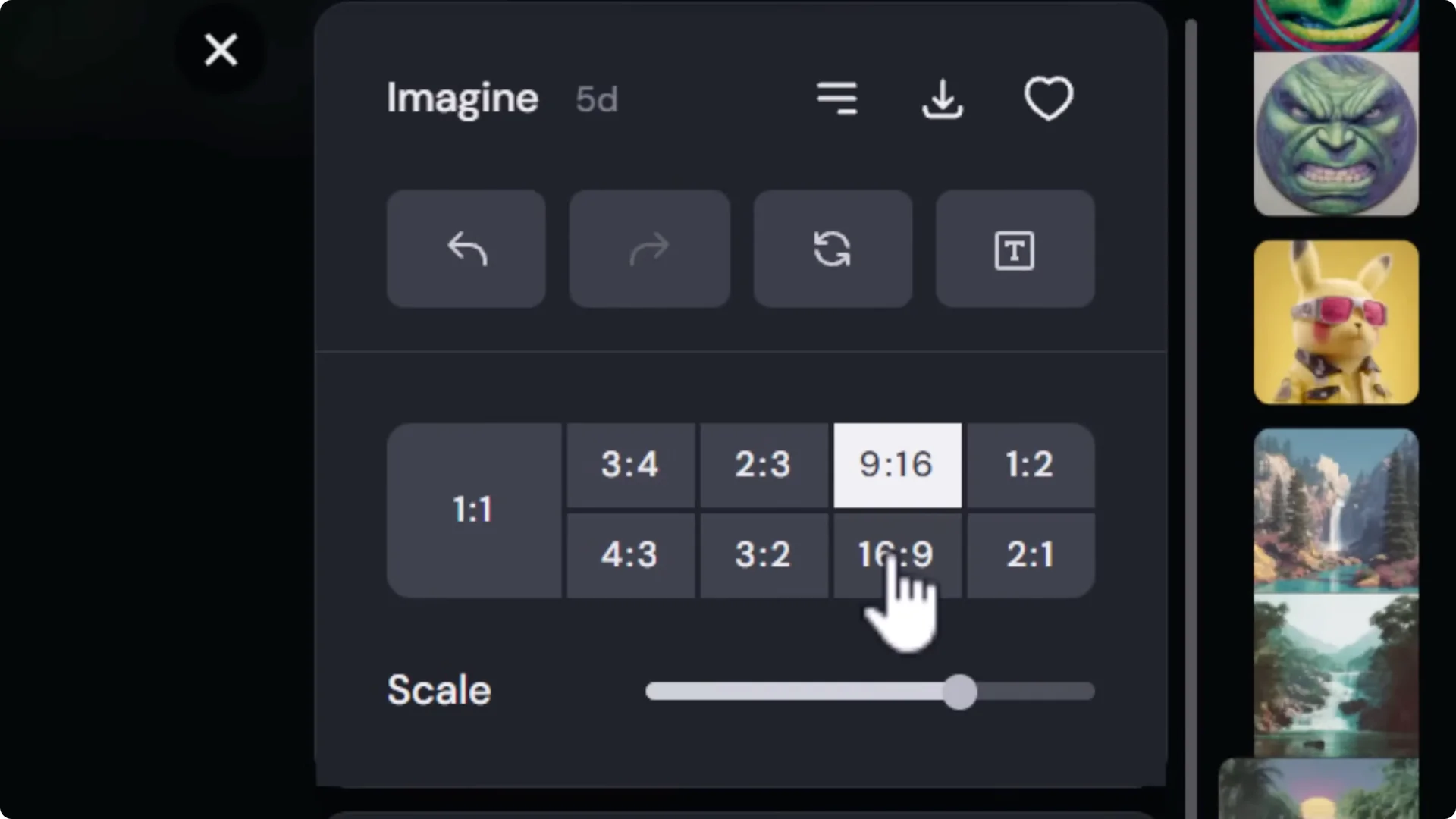The image size is (1456, 819).
Task: Enable the 1:1 square aspect ratio
Action: click(473, 510)
